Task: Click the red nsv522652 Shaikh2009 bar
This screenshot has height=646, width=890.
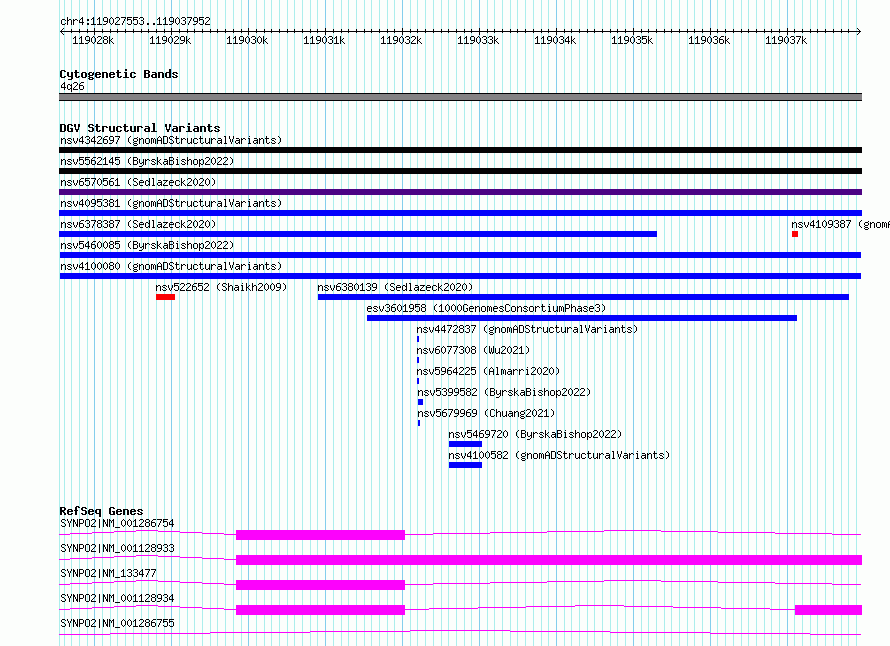Action: pos(165,297)
